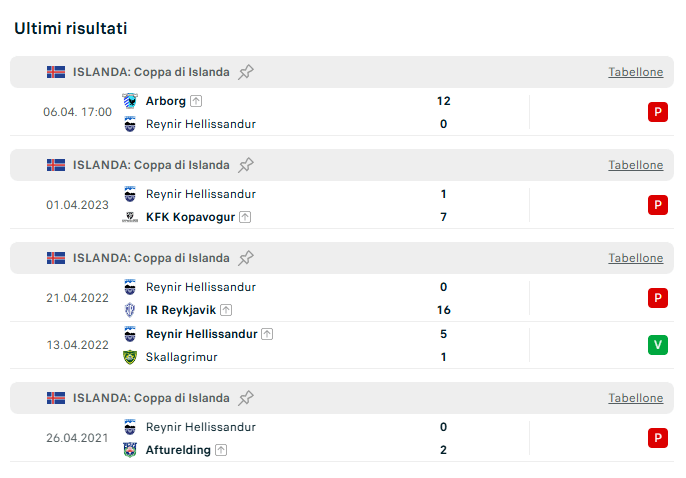Click the advancing icon next to Arborg
This screenshot has width=686, height=478.
tap(196, 101)
